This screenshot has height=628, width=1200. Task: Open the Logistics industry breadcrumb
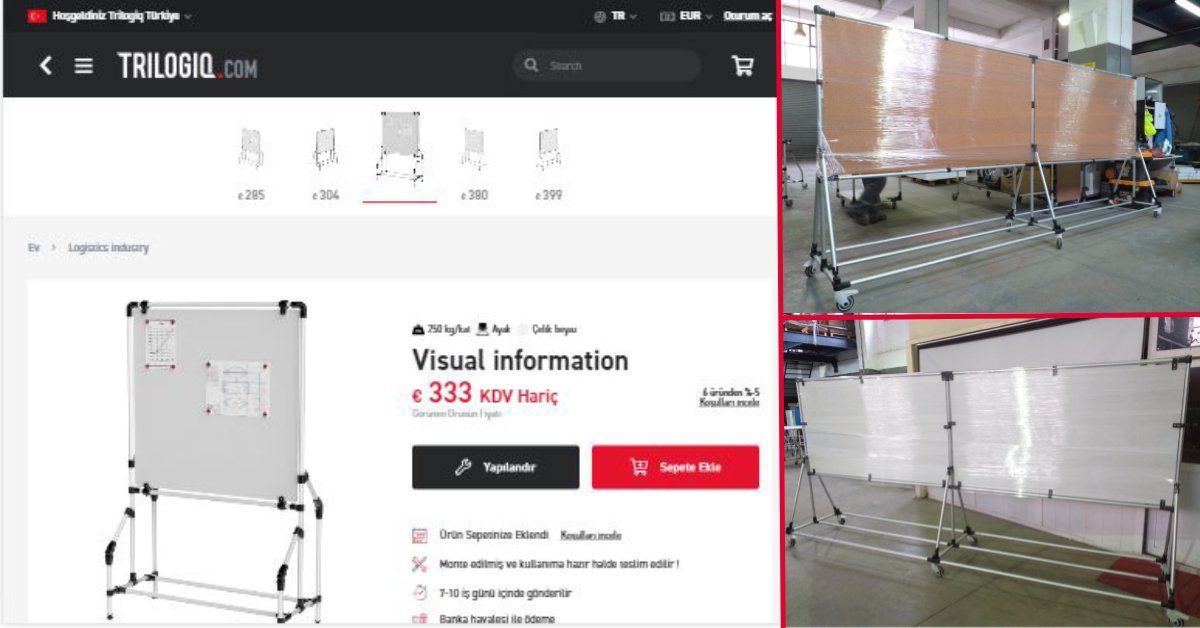tap(108, 247)
